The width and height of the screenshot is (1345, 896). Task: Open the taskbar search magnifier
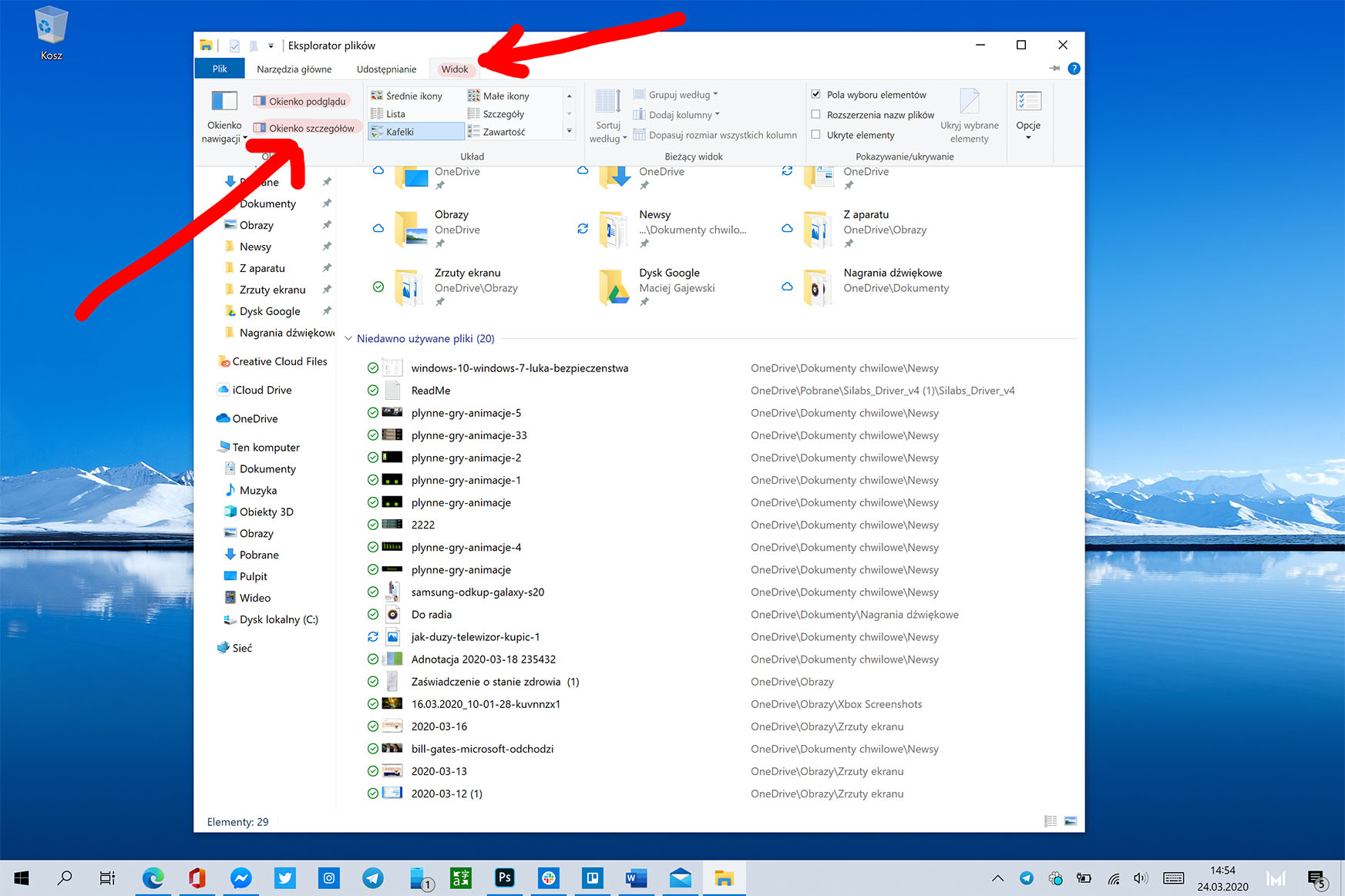65,878
